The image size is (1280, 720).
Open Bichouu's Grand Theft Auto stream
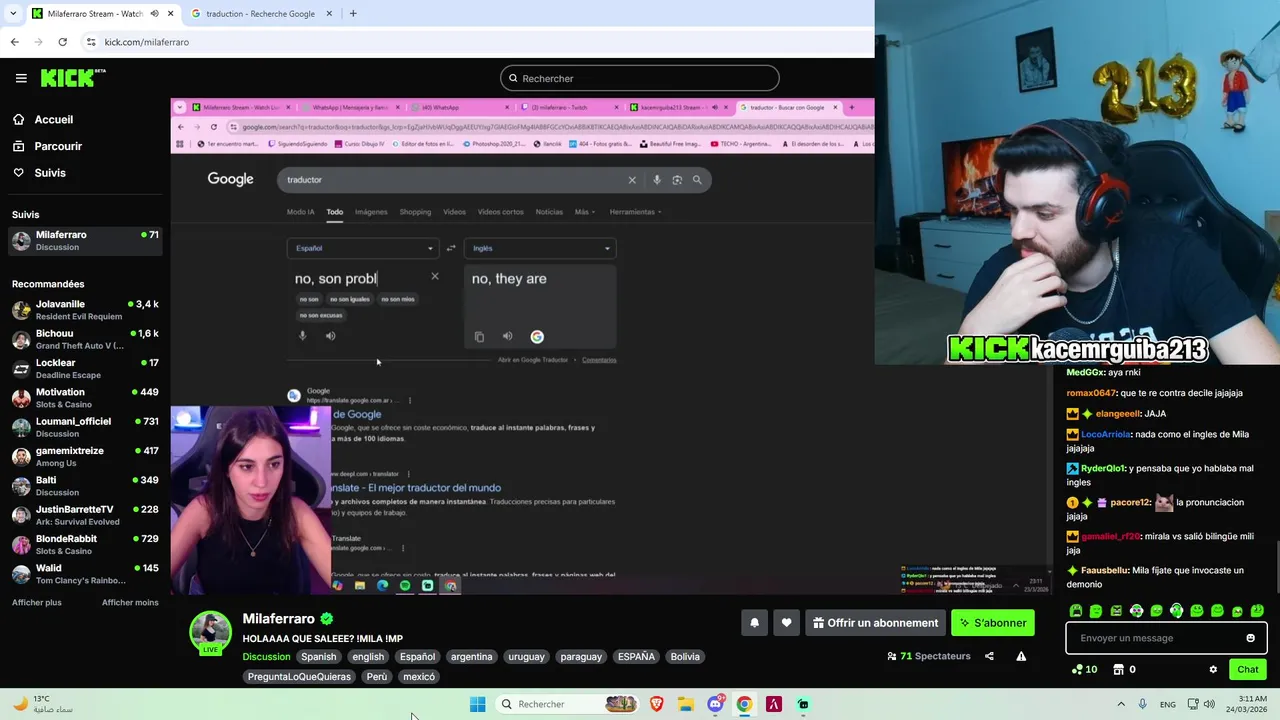pos(85,339)
